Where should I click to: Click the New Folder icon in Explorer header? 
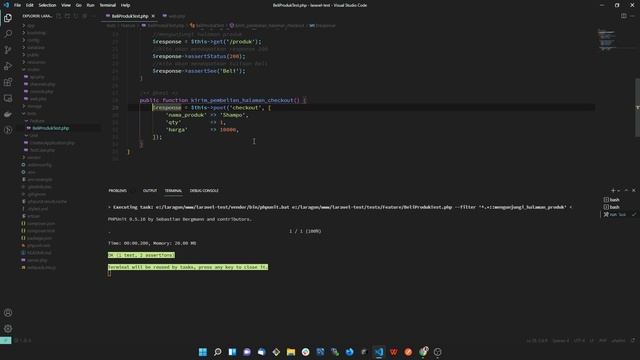tap(67, 16)
